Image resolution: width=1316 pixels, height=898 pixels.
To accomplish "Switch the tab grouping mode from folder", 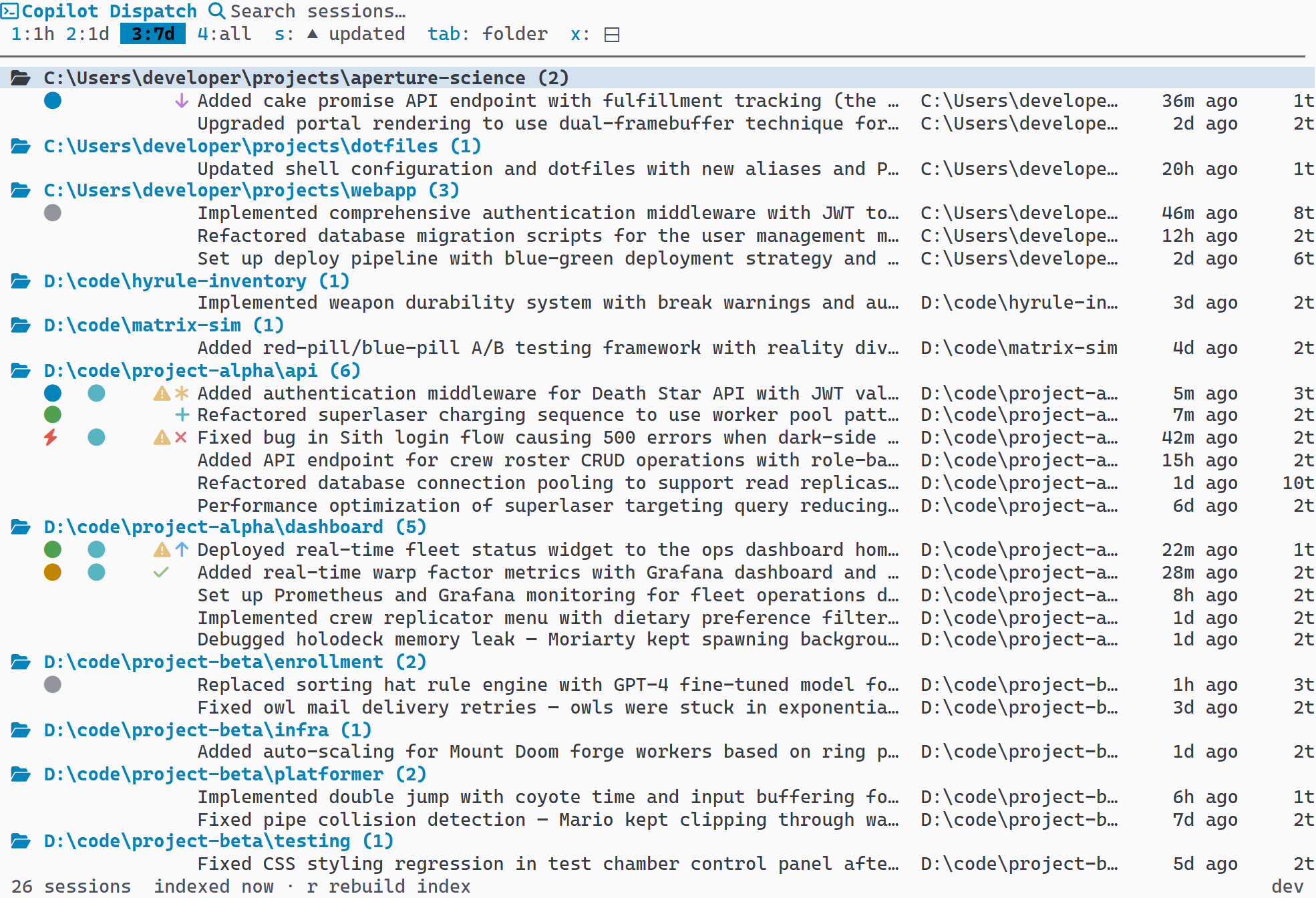I will pyautogui.click(x=488, y=34).
